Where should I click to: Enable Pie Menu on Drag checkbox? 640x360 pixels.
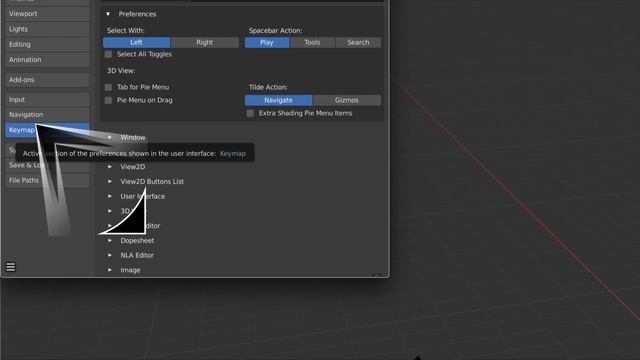point(108,100)
